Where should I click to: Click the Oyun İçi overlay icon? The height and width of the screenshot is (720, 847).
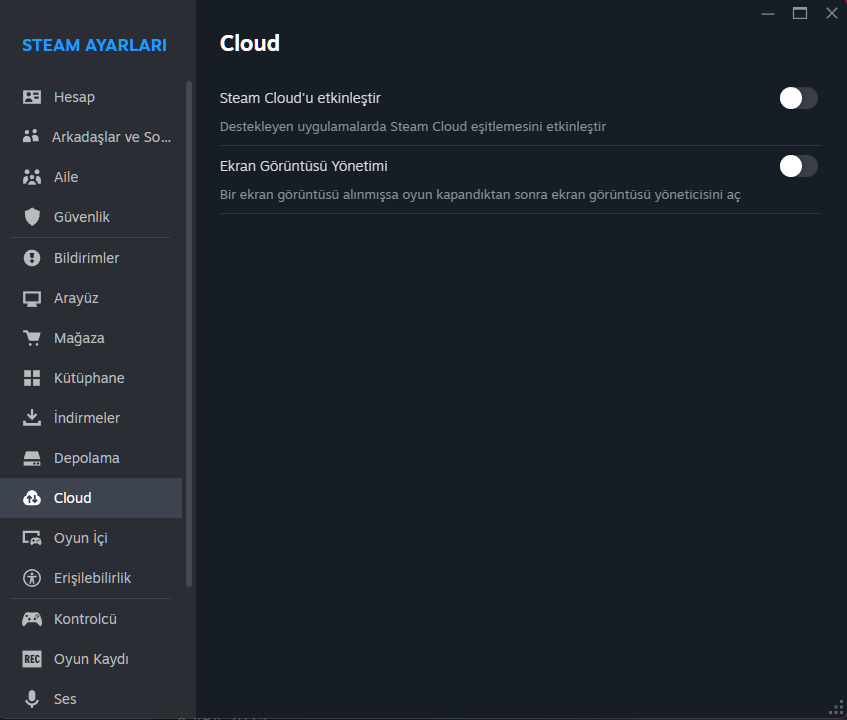[32, 538]
